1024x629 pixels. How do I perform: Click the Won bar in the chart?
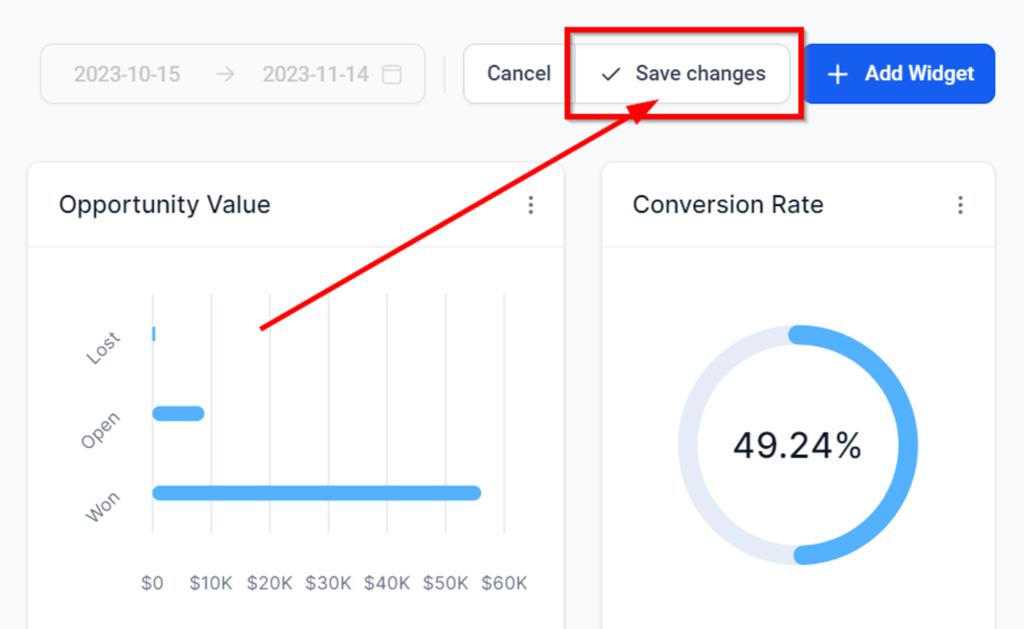pyautogui.click(x=316, y=493)
